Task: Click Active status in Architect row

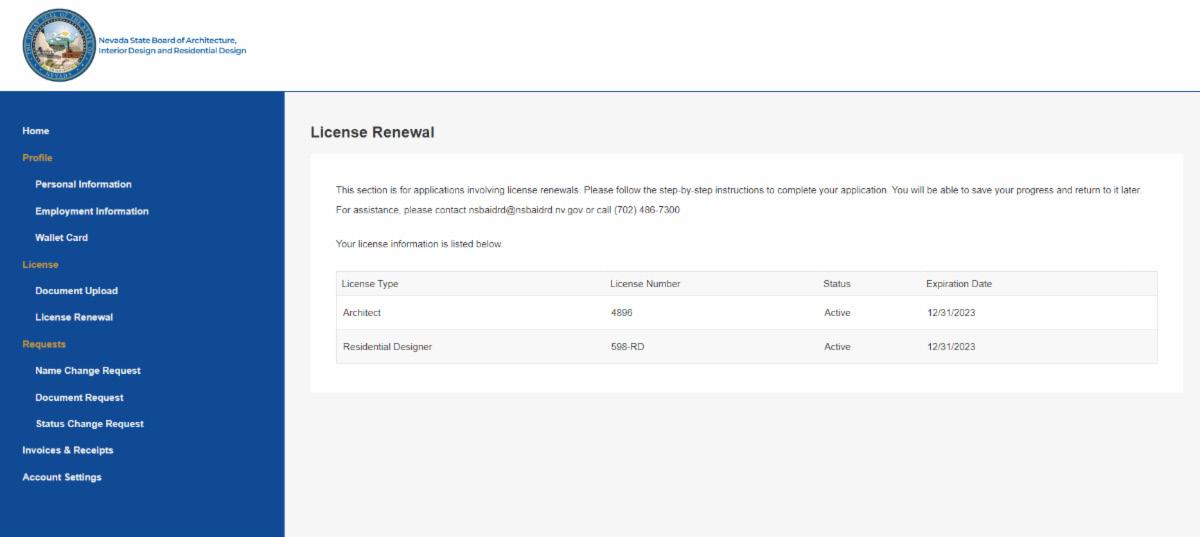Action: coord(837,313)
